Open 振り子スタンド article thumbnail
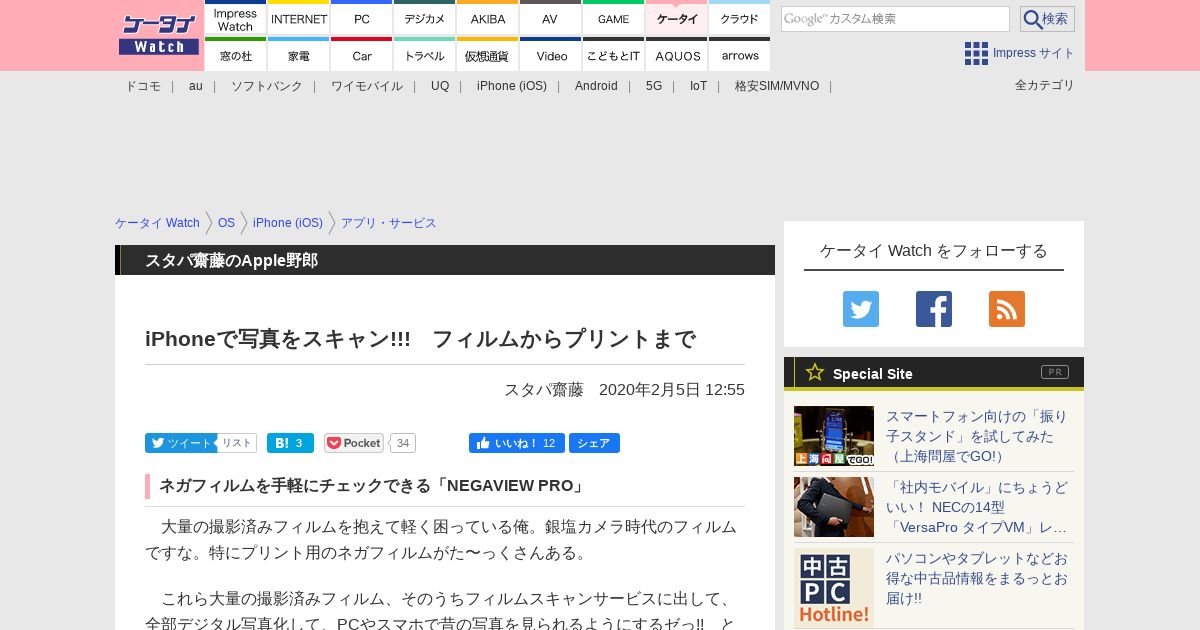 click(x=834, y=436)
